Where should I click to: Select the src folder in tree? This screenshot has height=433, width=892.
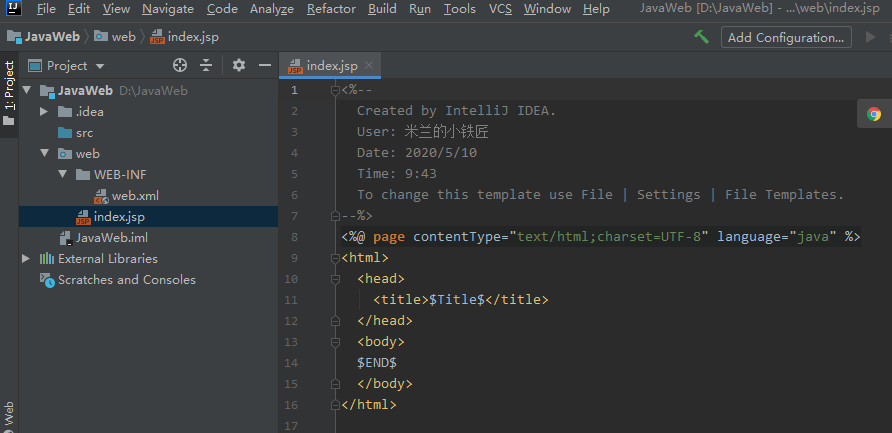pyautogui.click(x=75, y=133)
